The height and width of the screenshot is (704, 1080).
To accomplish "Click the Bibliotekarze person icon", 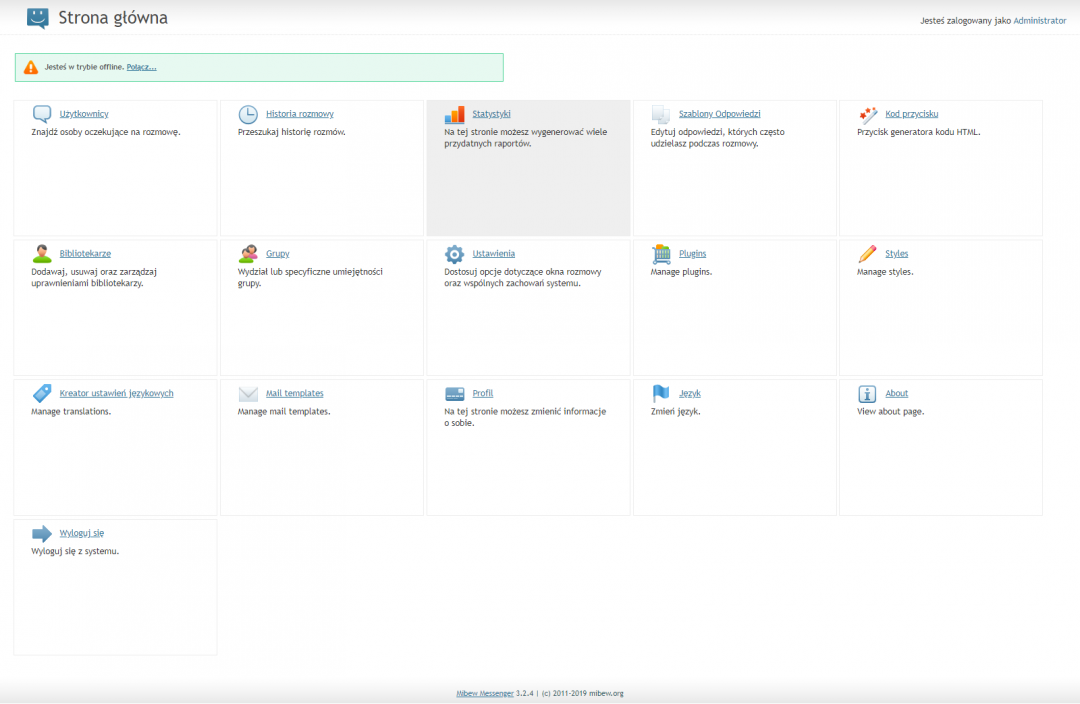I will tap(42, 253).
